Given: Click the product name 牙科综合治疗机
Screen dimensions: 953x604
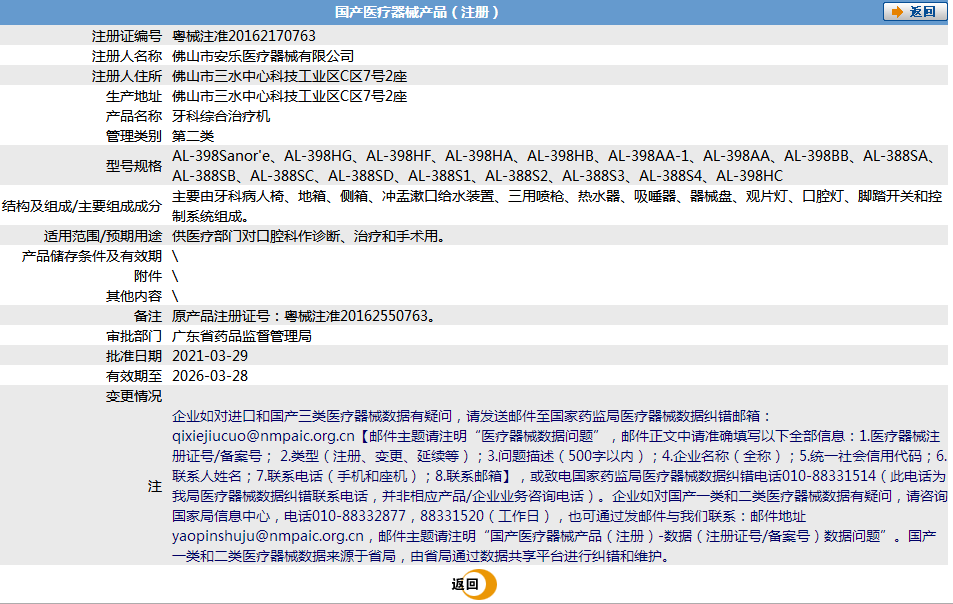Looking at the screenshot, I should click(221, 116).
